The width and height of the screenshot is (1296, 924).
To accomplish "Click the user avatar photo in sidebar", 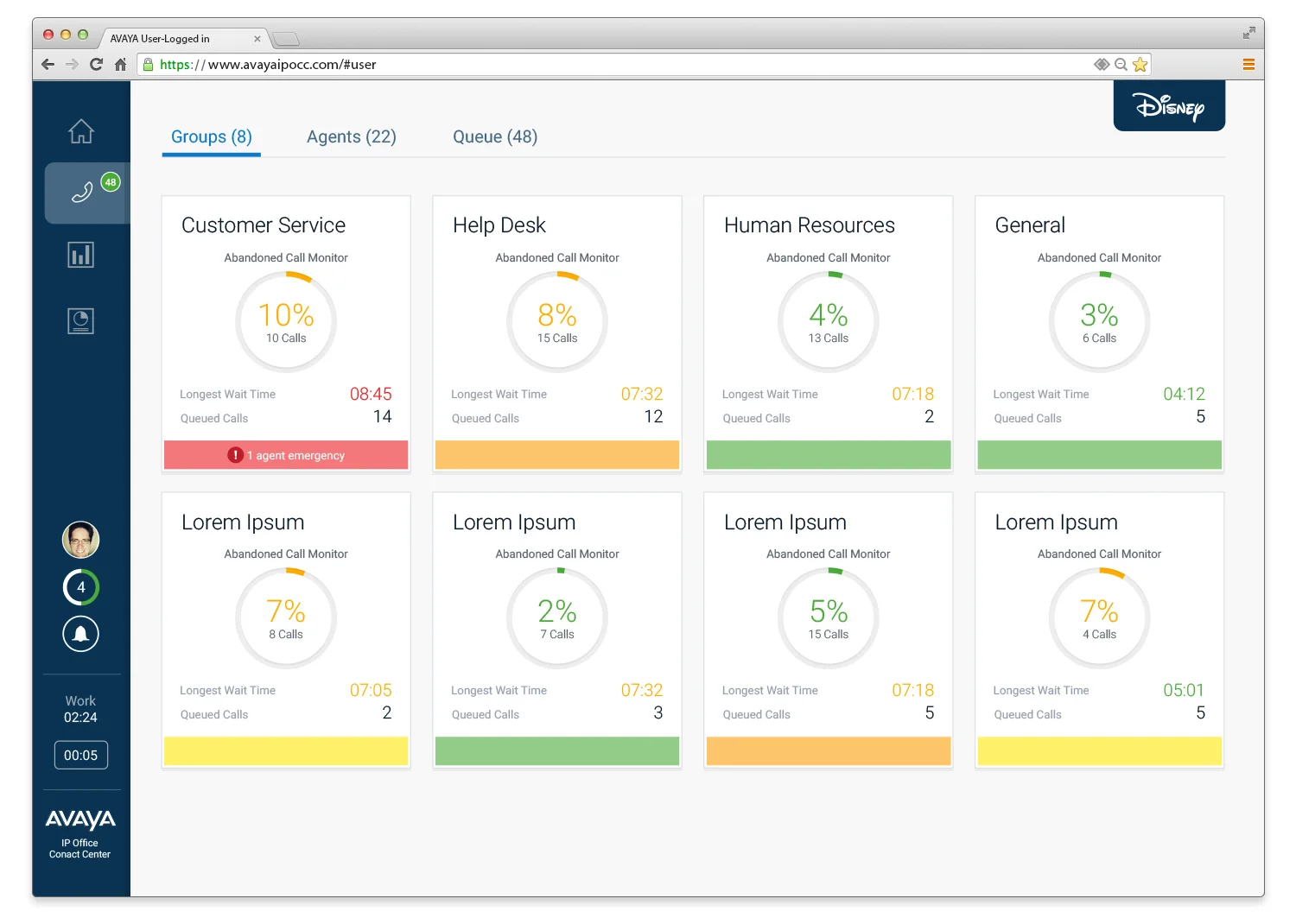I will [x=80, y=541].
